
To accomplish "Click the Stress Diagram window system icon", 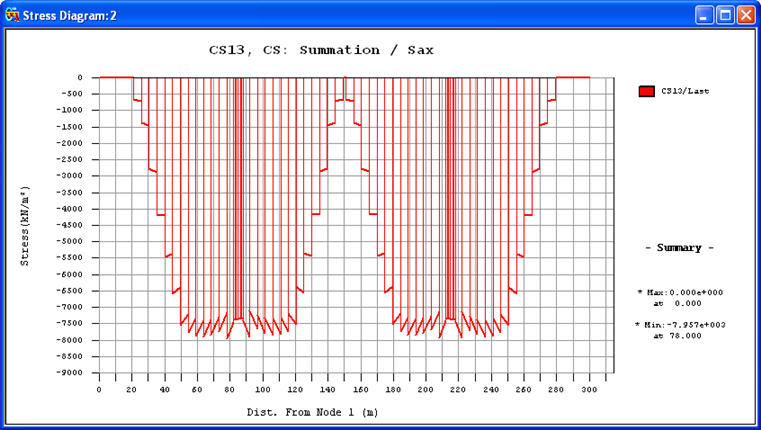I will [13, 14].
